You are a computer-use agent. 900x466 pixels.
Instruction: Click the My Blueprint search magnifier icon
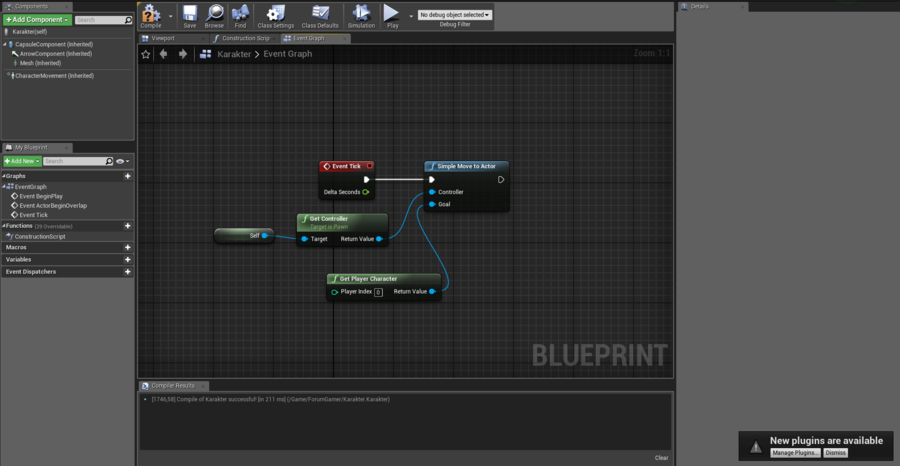click(x=110, y=161)
